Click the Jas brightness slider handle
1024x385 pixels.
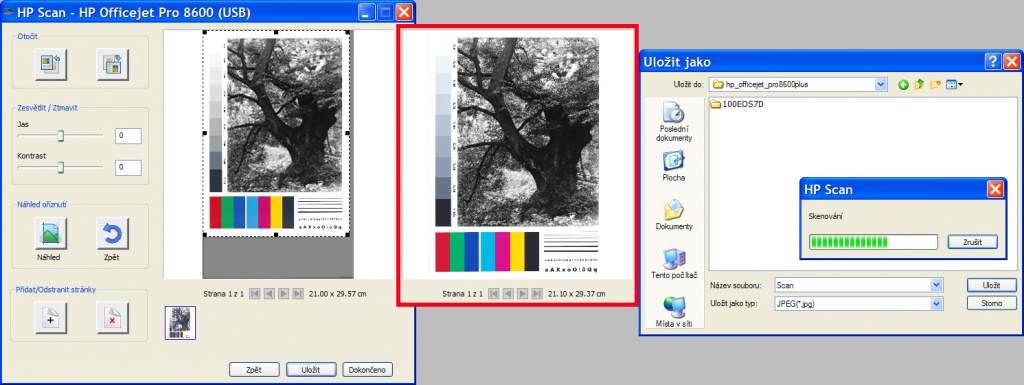[61, 135]
